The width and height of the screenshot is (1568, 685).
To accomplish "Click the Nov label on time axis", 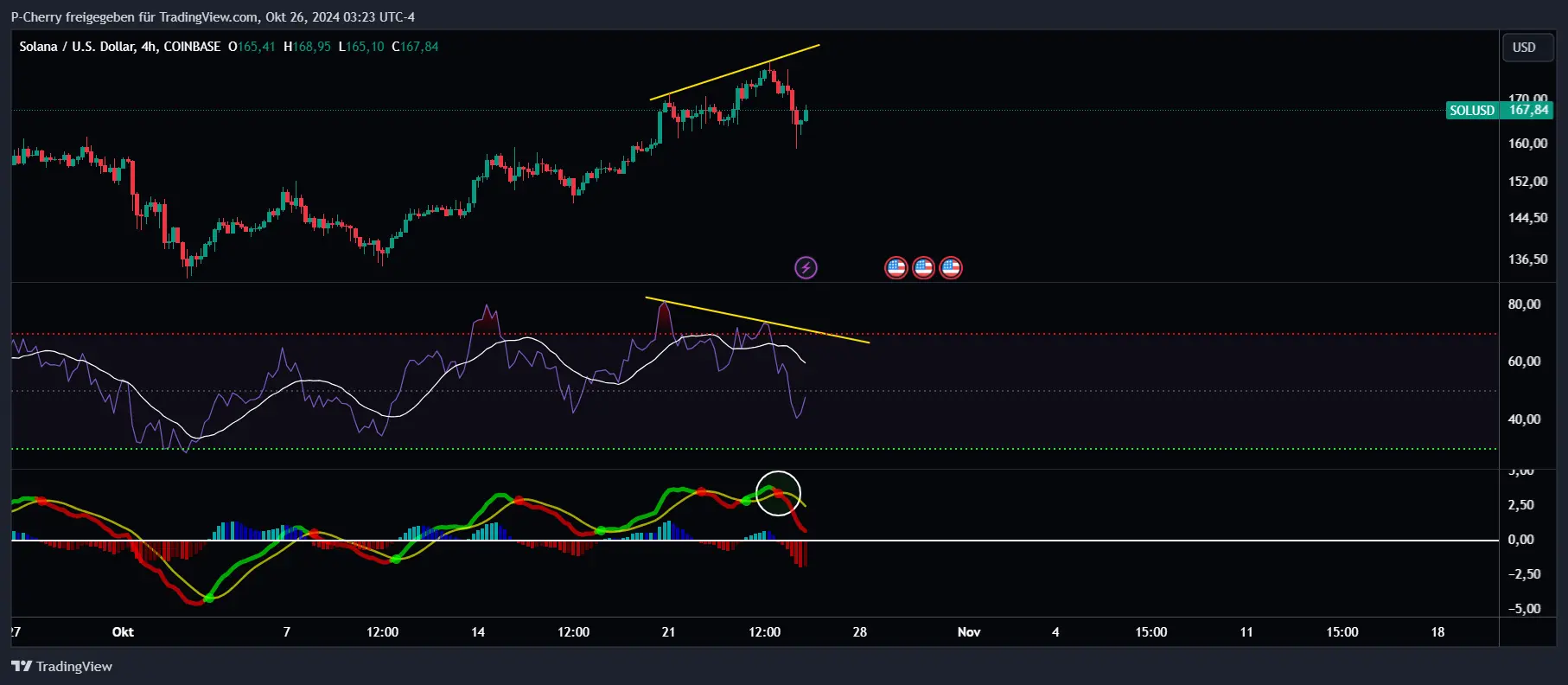I will 969,632.
